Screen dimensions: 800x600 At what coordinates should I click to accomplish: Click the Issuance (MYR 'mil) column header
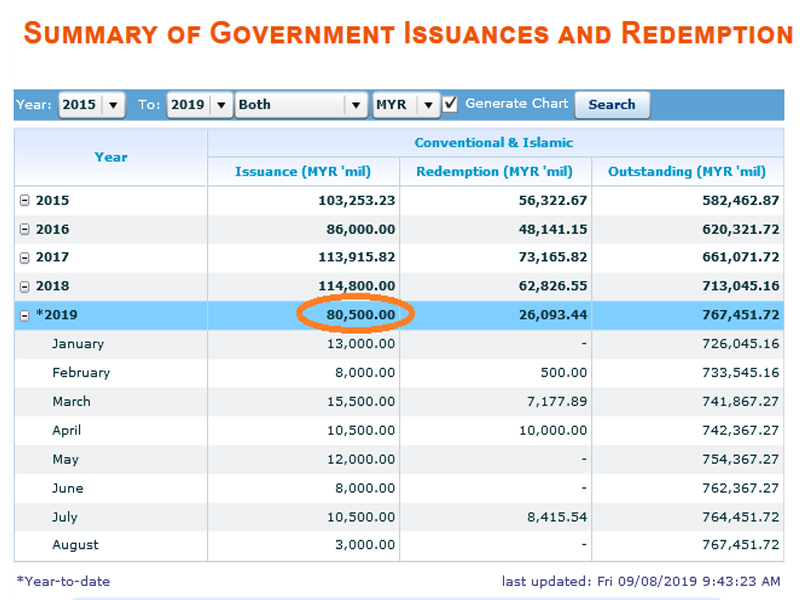coord(303,172)
